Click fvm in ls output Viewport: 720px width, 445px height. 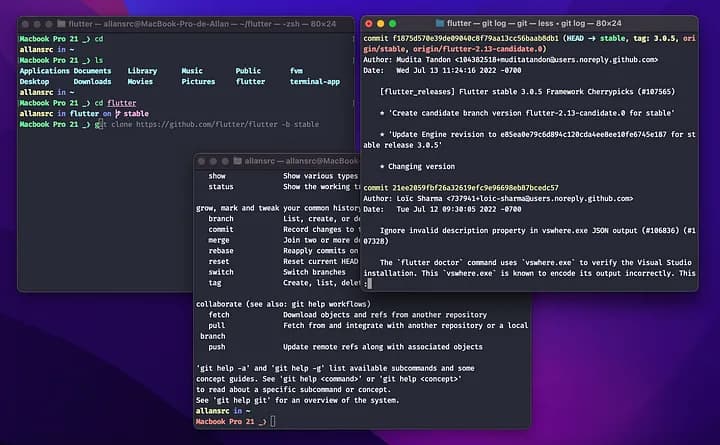[x=296, y=71]
